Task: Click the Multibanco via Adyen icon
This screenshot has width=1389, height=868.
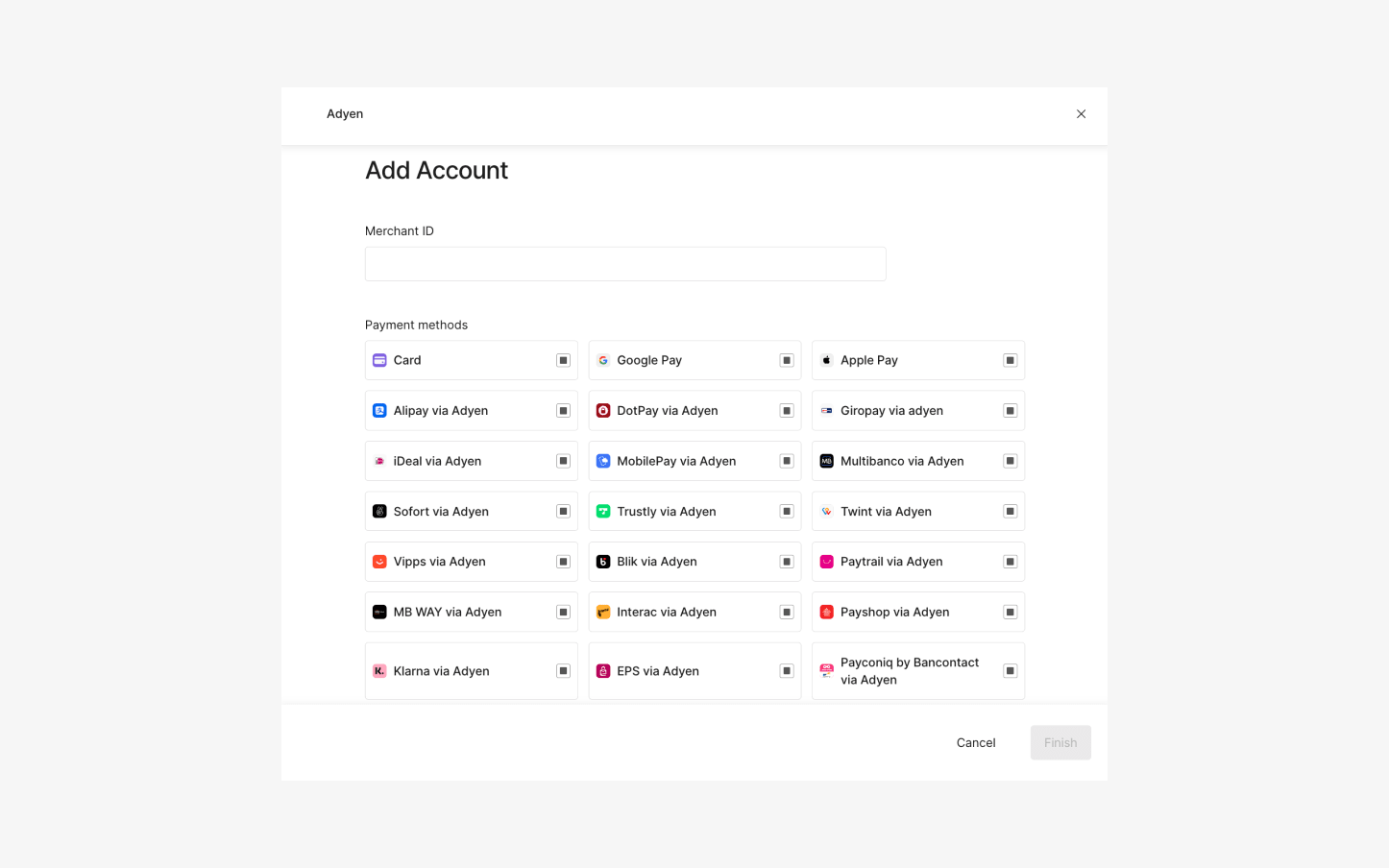Action: pyautogui.click(x=826, y=461)
